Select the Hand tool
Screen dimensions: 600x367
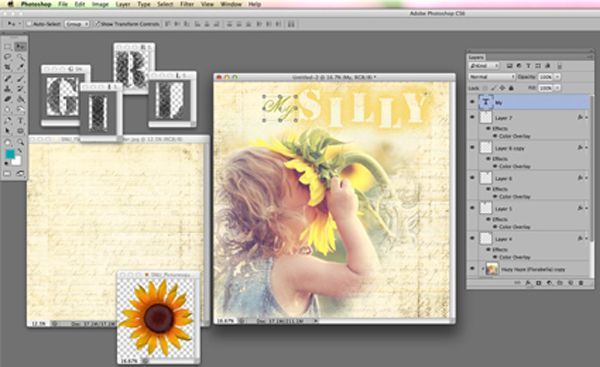pyautogui.click(x=8, y=142)
